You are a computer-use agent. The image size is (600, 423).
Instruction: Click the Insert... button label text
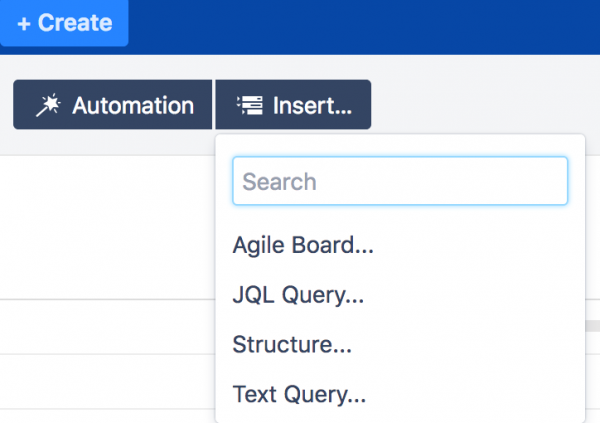pyautogui.click(x=312, y=105)
